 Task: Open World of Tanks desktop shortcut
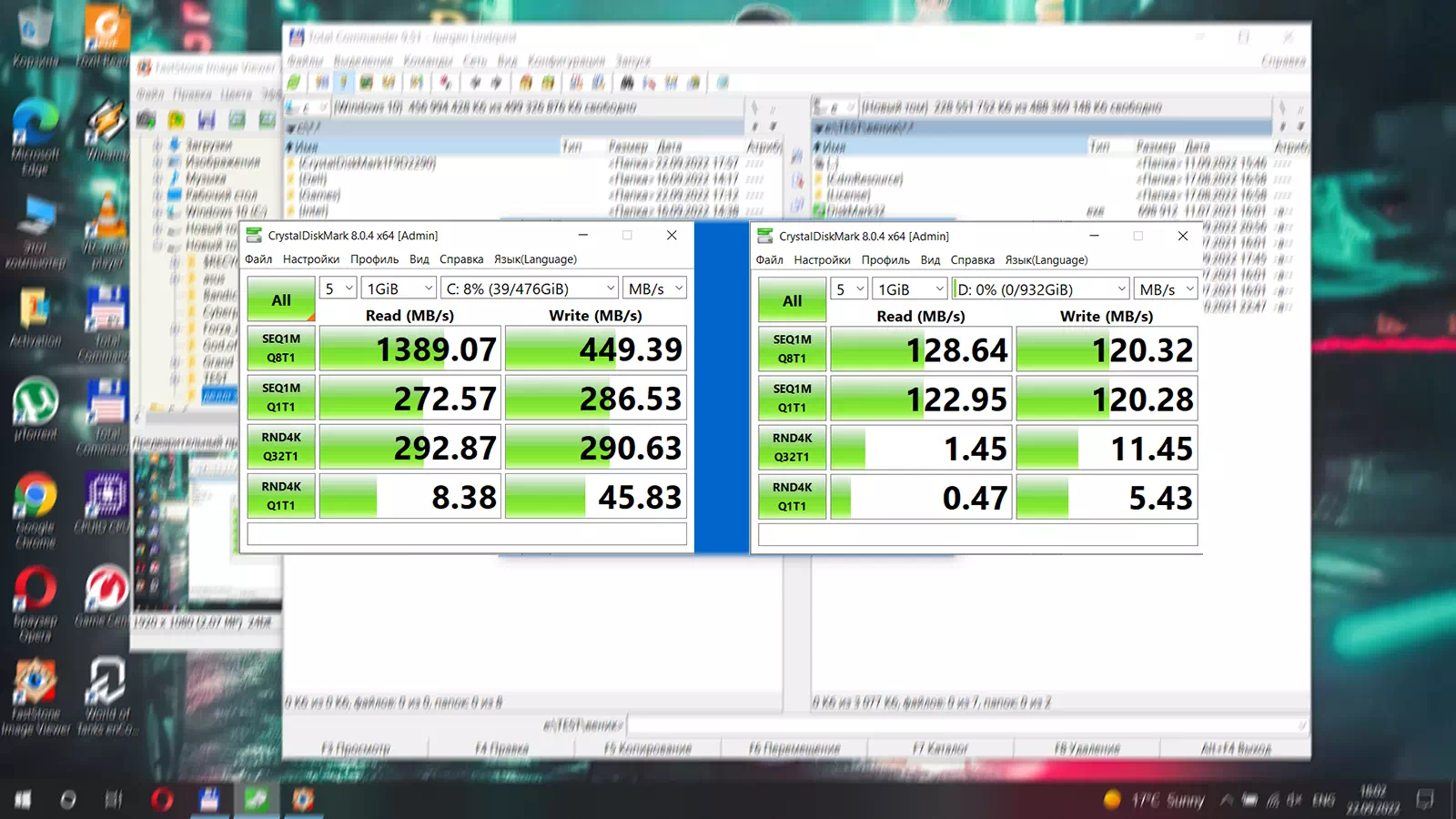tap(106, 684)
